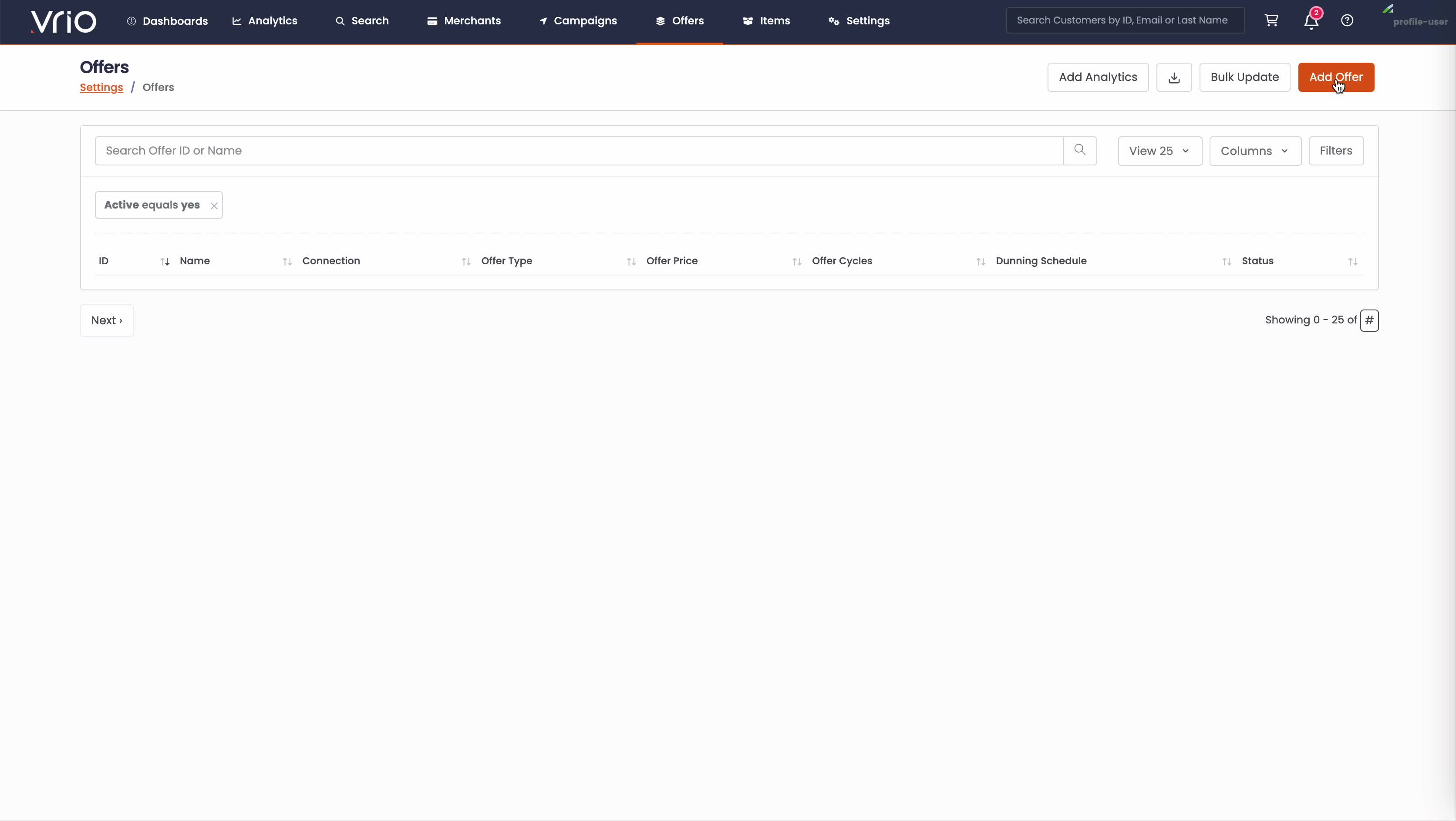Open the profile-user avatar
The image size is (1456, 821).
coord(1414,17)
